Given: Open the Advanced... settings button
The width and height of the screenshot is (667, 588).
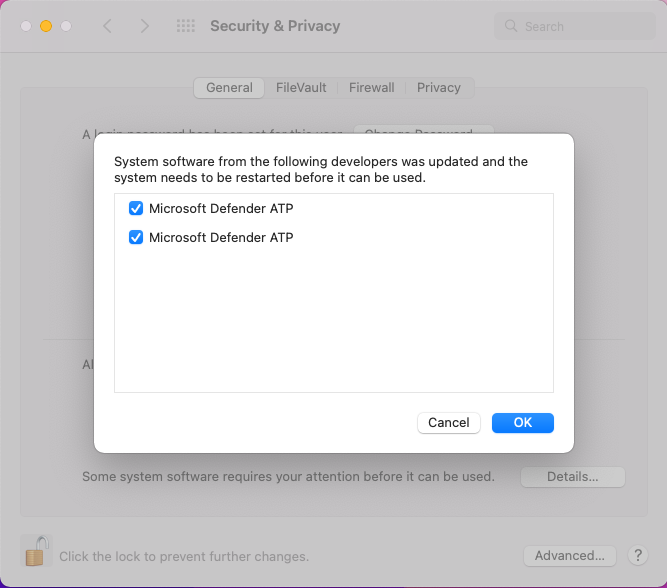Looking at the screenshot, I should click(x=570, y=556).
